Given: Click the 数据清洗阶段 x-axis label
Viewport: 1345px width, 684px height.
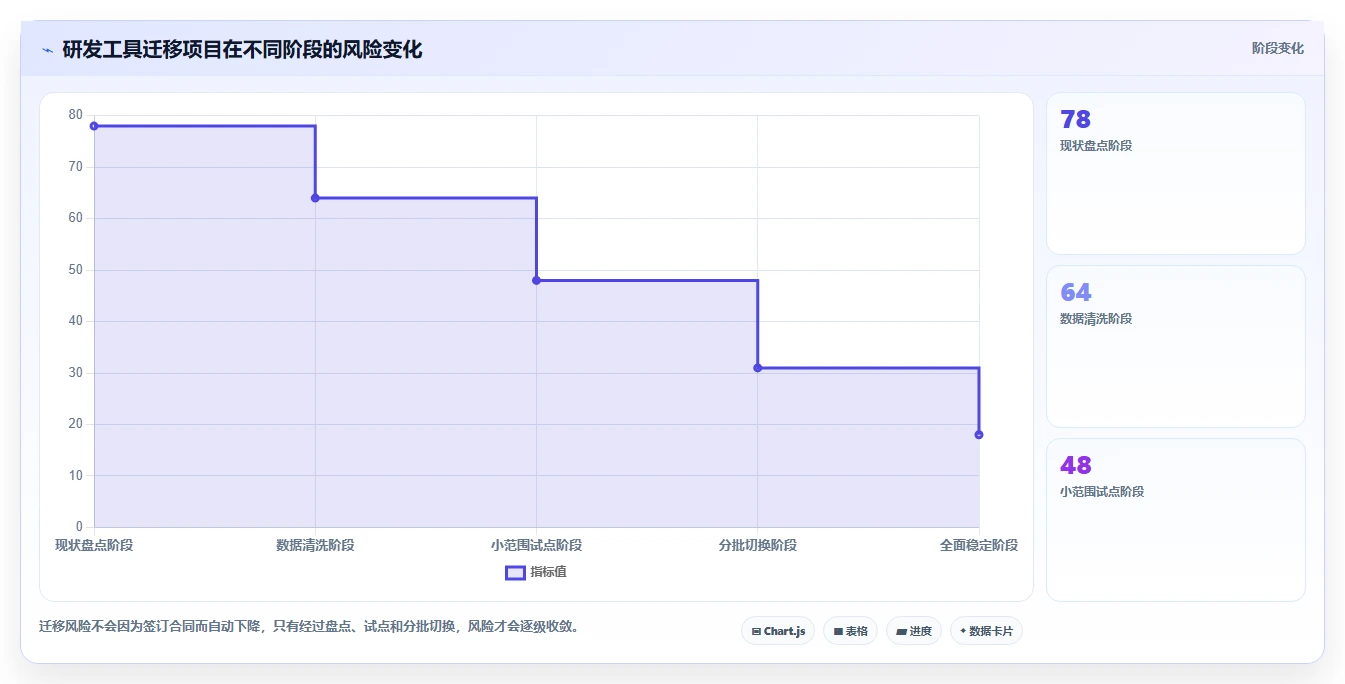Looking at the screenshot, I should tap(315, 545).
